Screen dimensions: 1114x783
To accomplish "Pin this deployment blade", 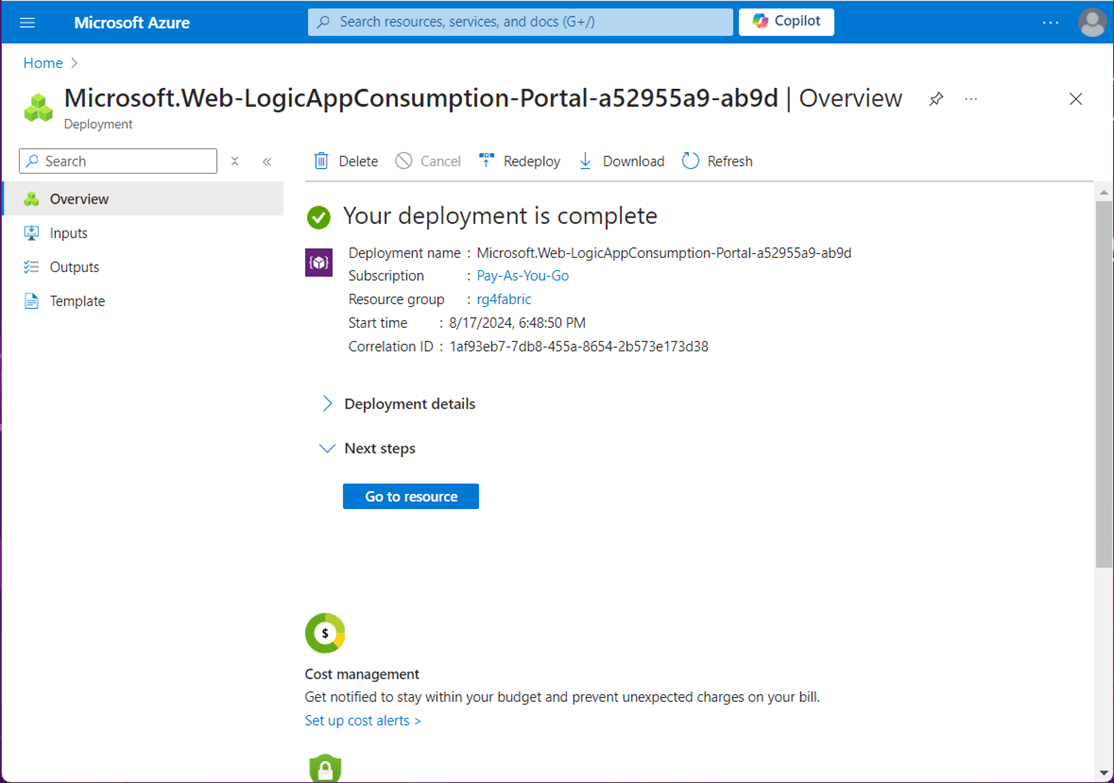I will pyautogui.click(x=936, y=99).
